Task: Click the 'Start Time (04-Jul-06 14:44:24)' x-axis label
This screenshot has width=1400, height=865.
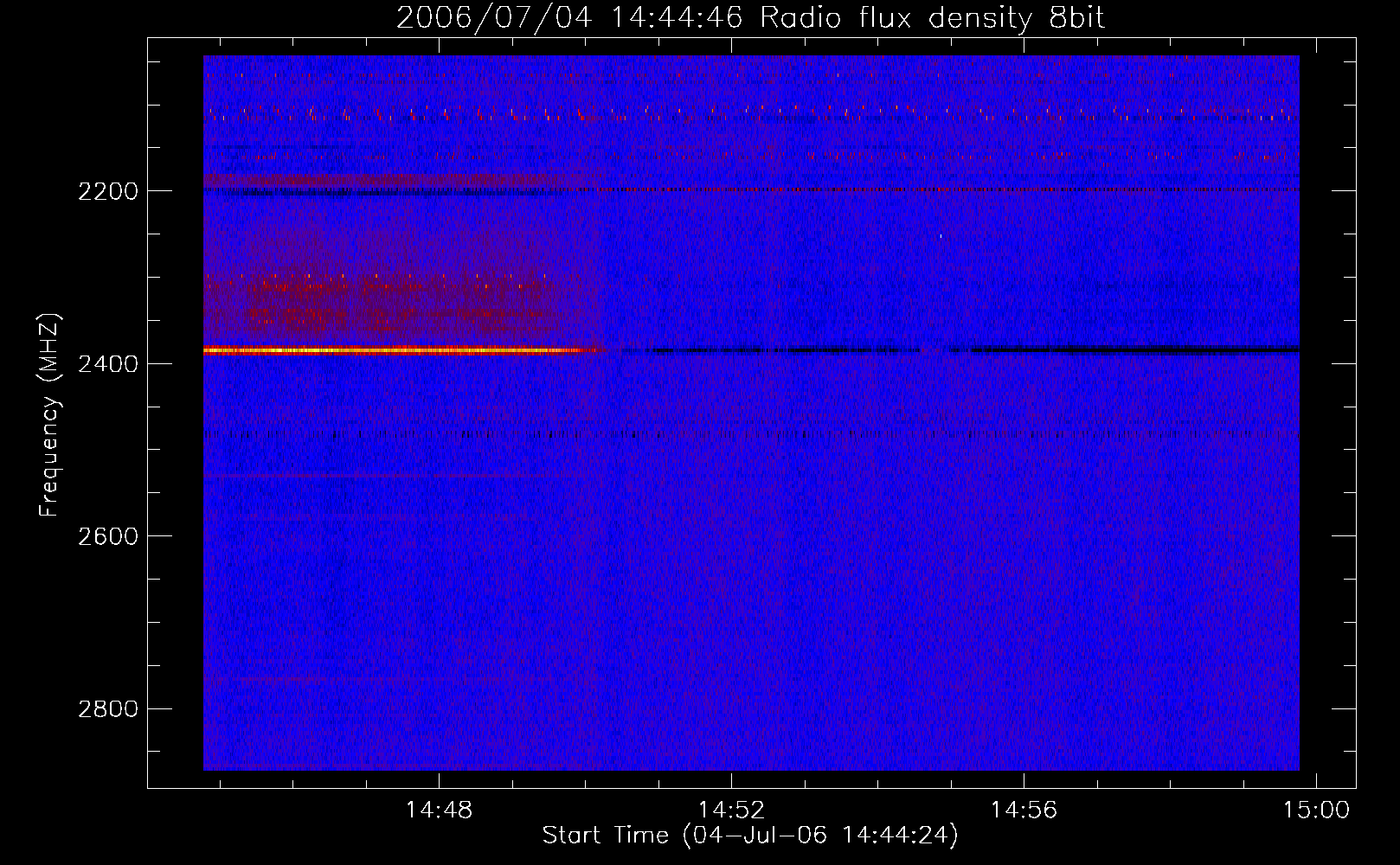Action: click(x=750, y=836)
